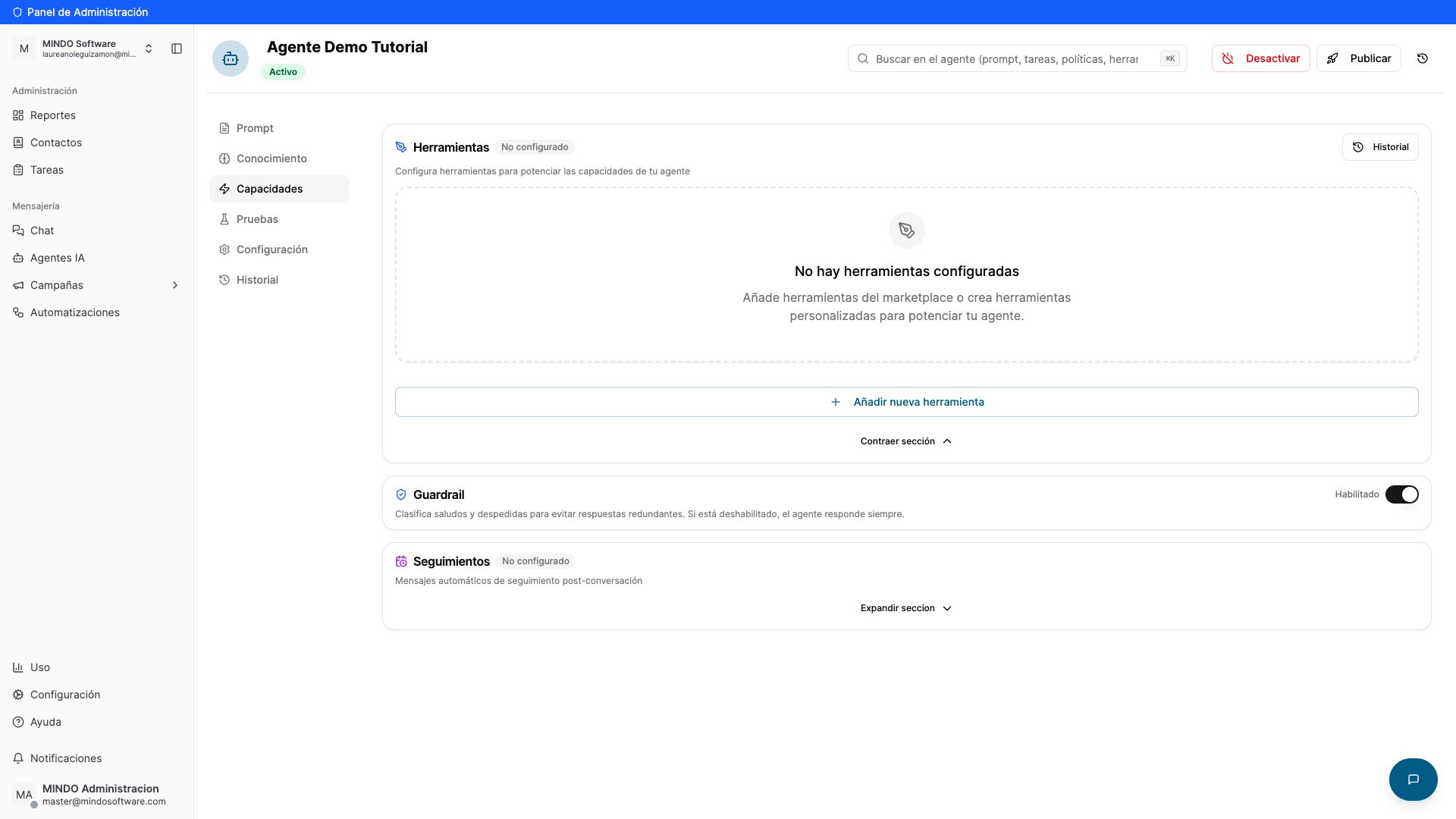Open the Ayuda page
Image resolution: width=1456 pixels, height=819 pixels.
point(97,722)
